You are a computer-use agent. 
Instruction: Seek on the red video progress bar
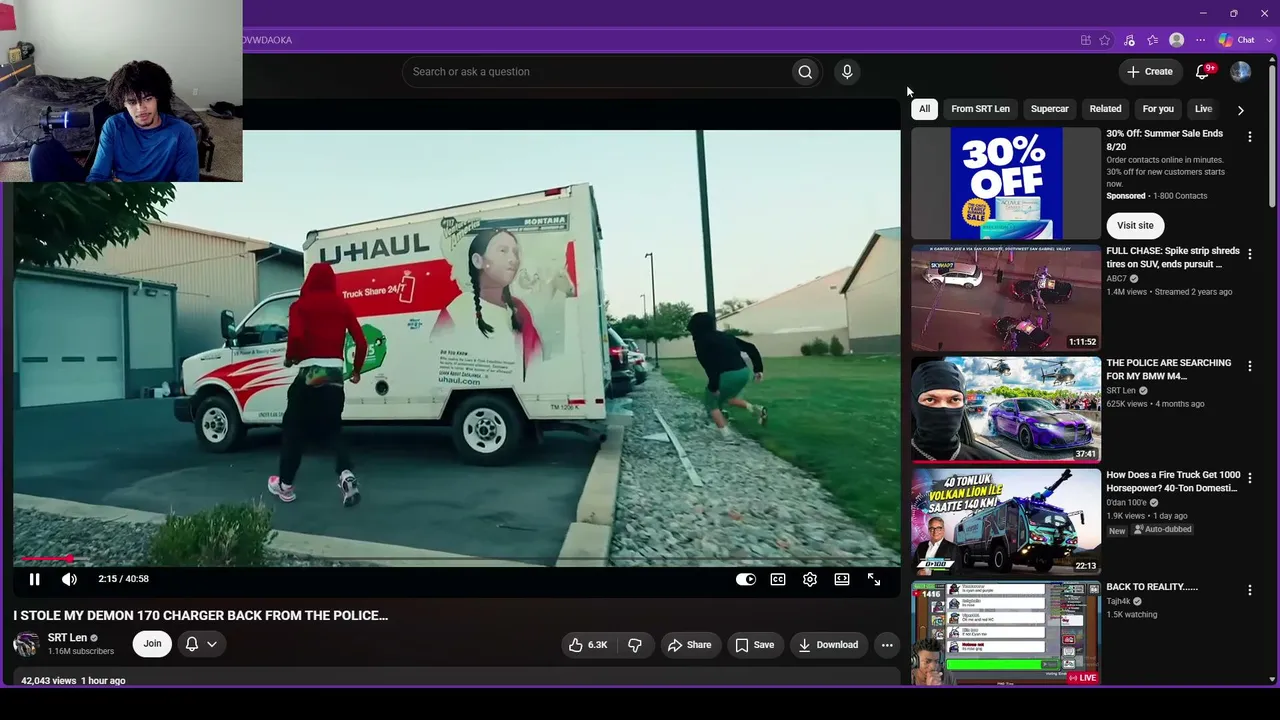click(x=456, y=559)
